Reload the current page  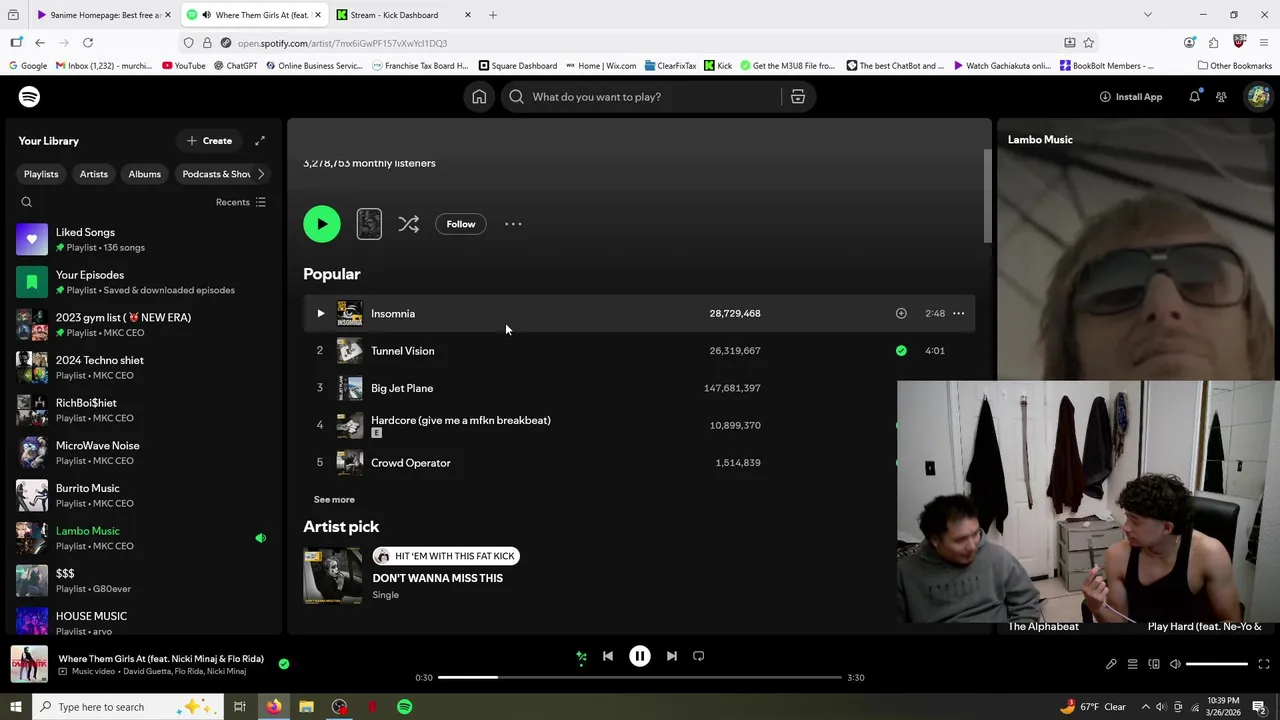pyautogui.click(x=88, y=43)
